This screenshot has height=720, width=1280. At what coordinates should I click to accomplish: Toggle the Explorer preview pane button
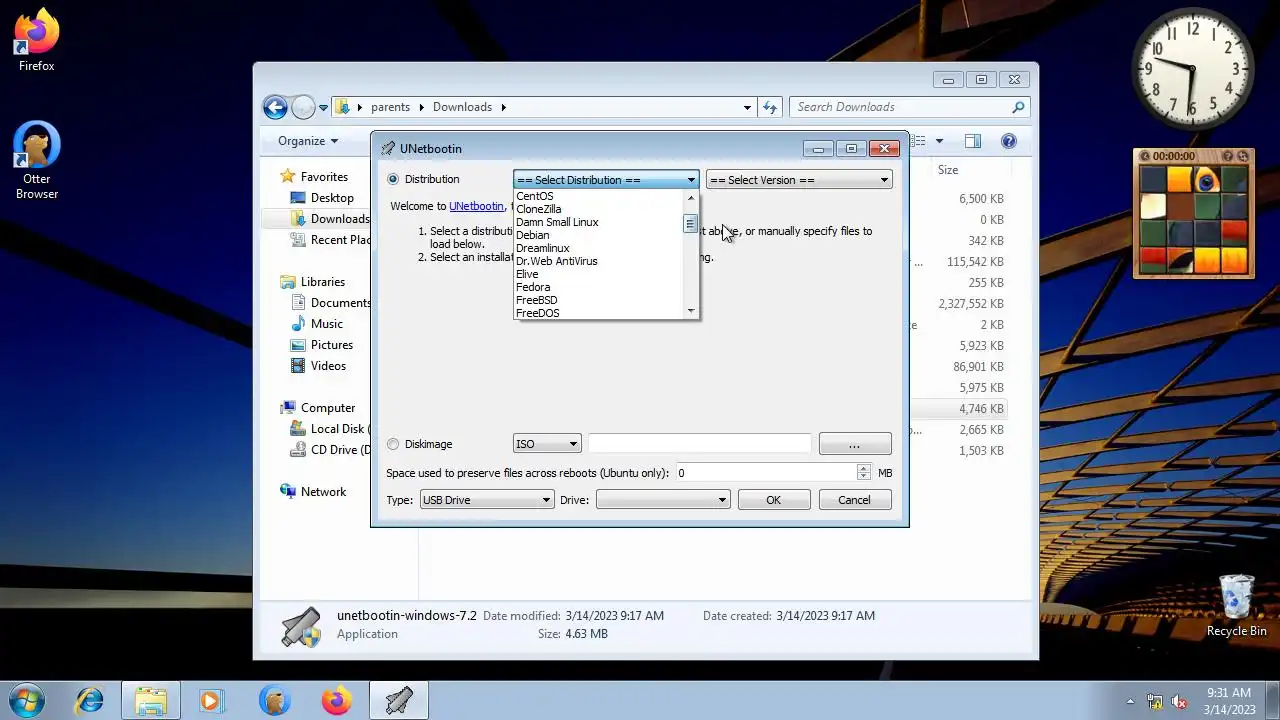click(973, 141)
